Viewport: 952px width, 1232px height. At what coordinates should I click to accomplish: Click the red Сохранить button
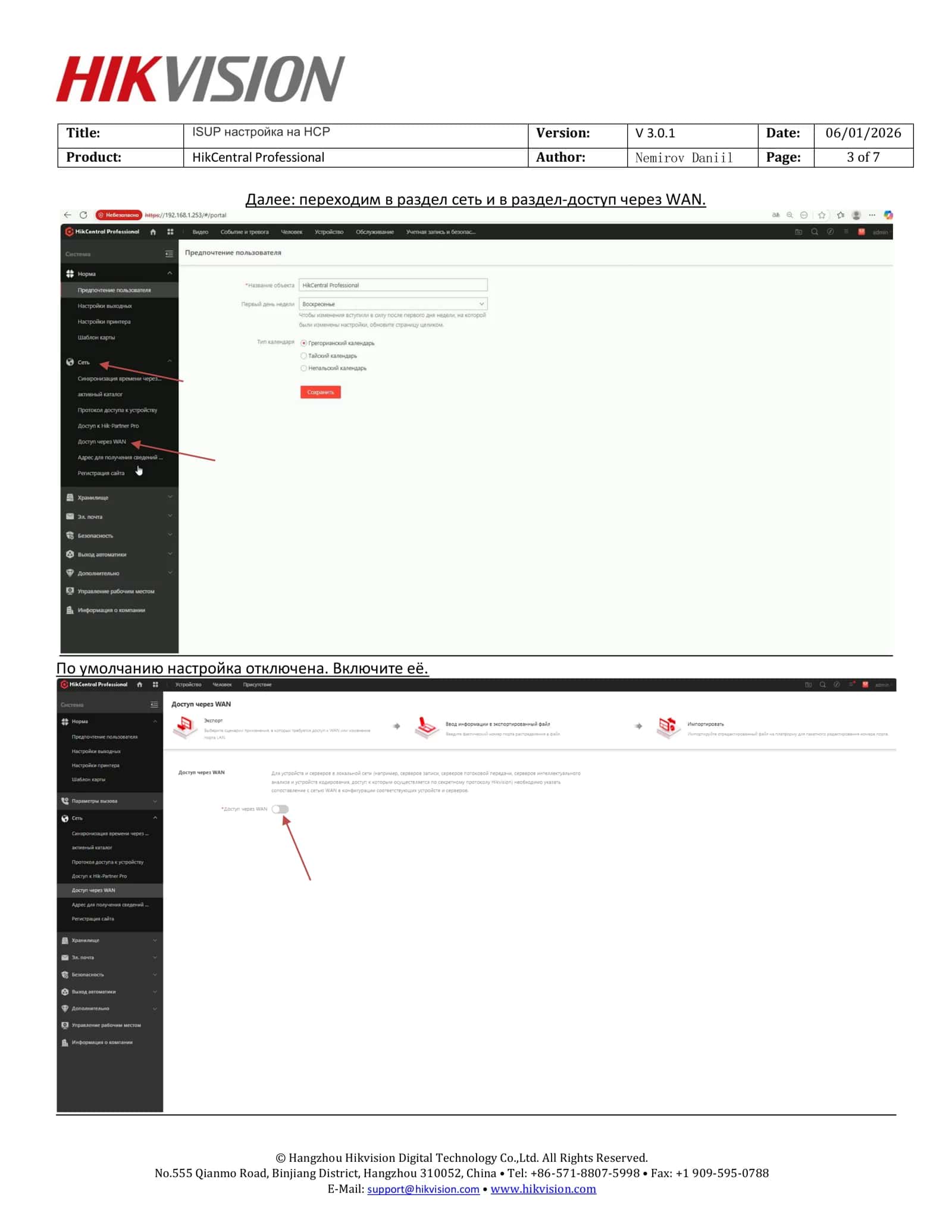321,392
